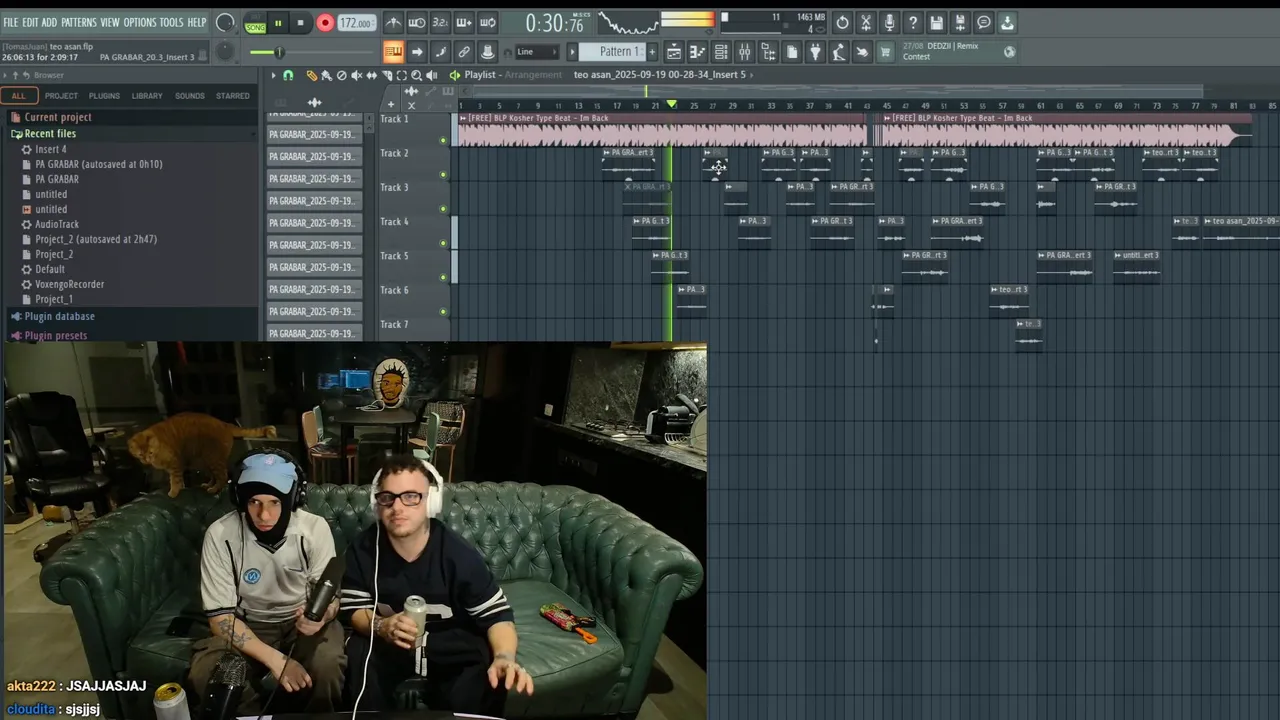Screen dimensions: 1280x720
Task: Open the Browser view icon
Action: pos(769,52)
